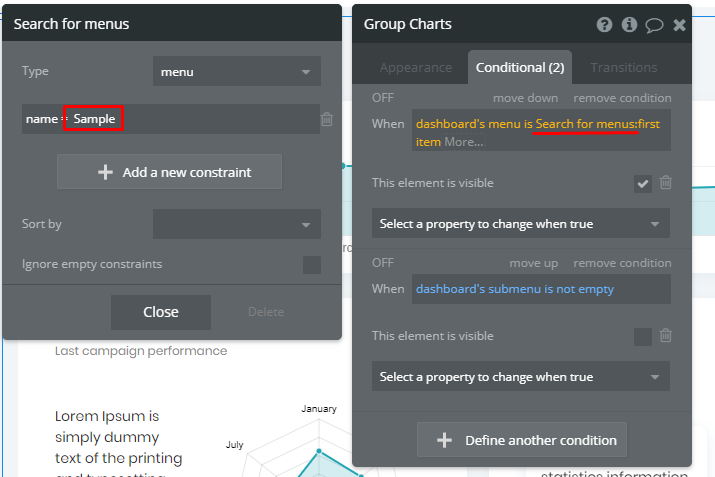Delete the name constraint with the trash icon

tap(327, 119)
